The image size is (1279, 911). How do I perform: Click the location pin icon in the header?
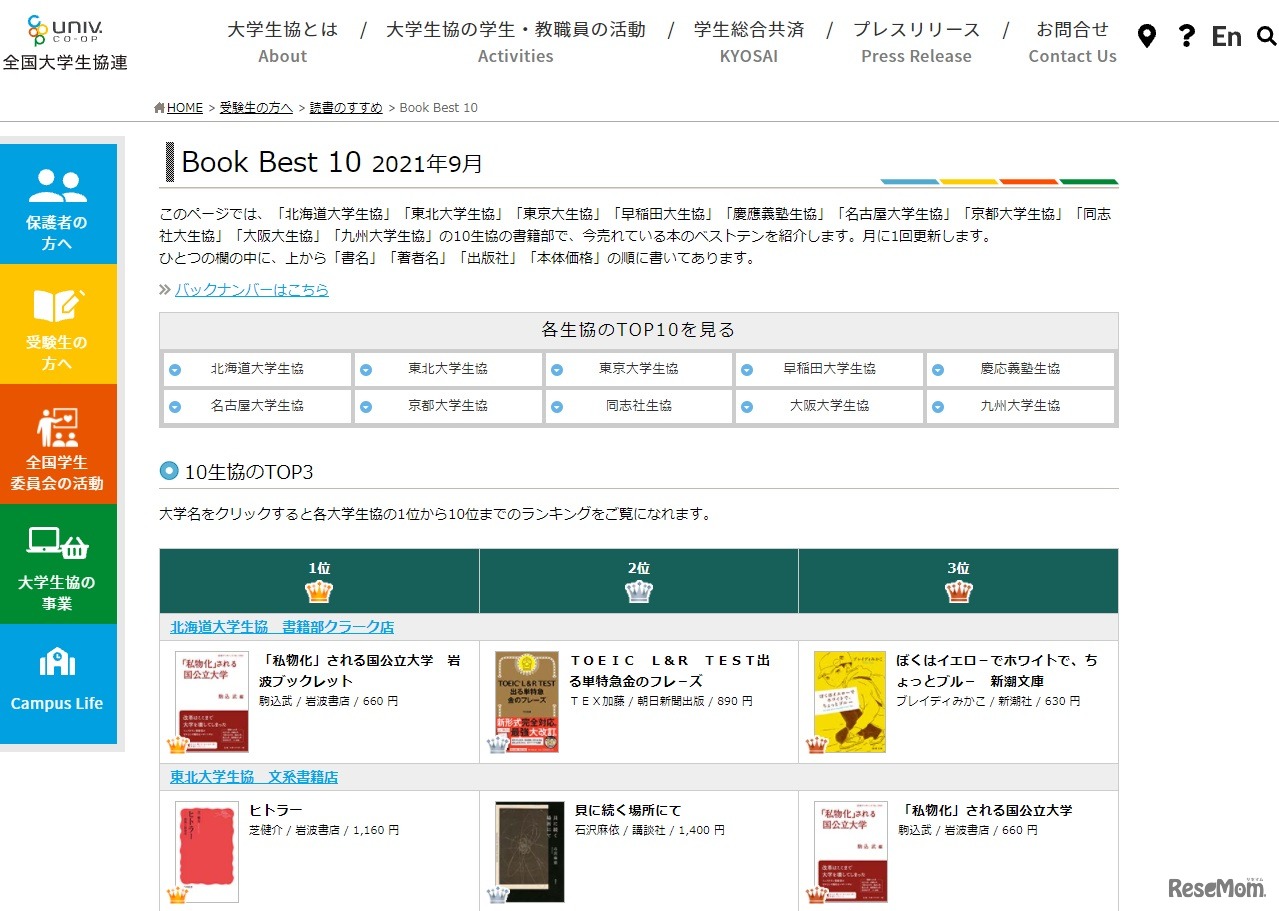pyautogui.click(x=1146, y=36)
